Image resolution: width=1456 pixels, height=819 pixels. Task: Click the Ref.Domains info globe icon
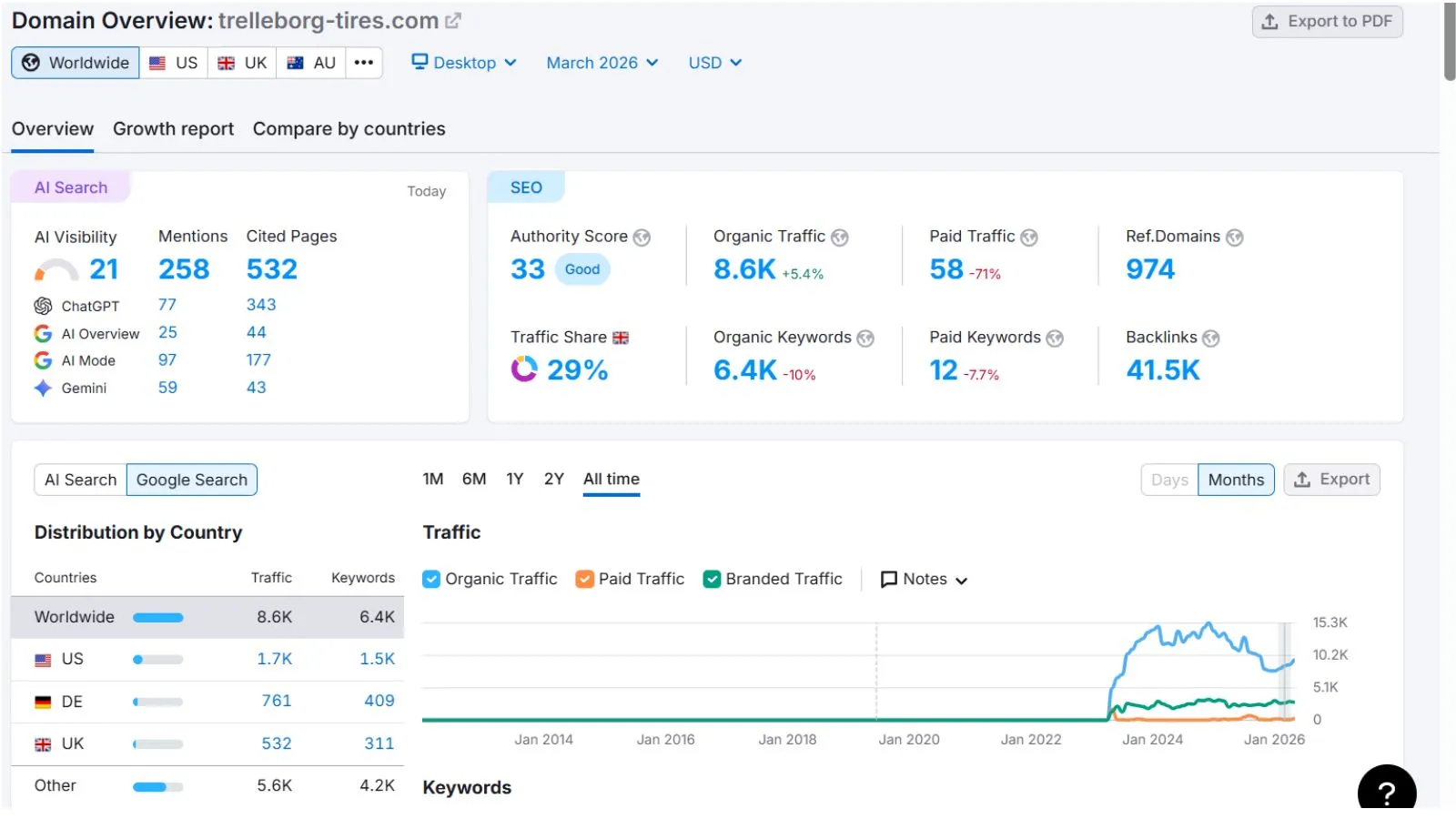[1235, 238]
